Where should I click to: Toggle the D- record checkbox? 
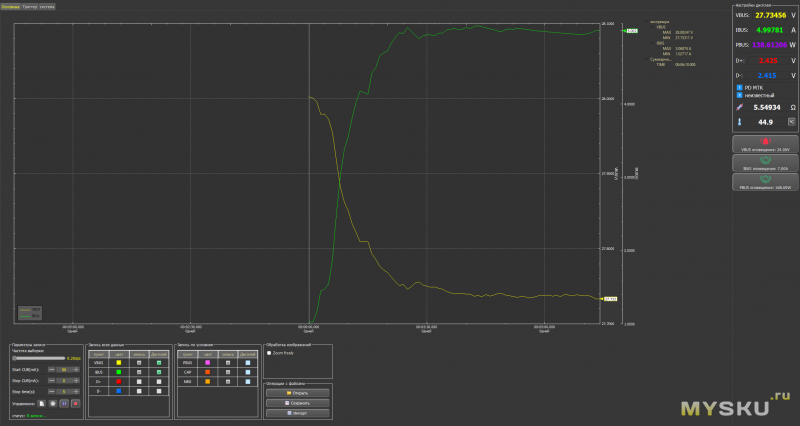(x=139, y=391)
